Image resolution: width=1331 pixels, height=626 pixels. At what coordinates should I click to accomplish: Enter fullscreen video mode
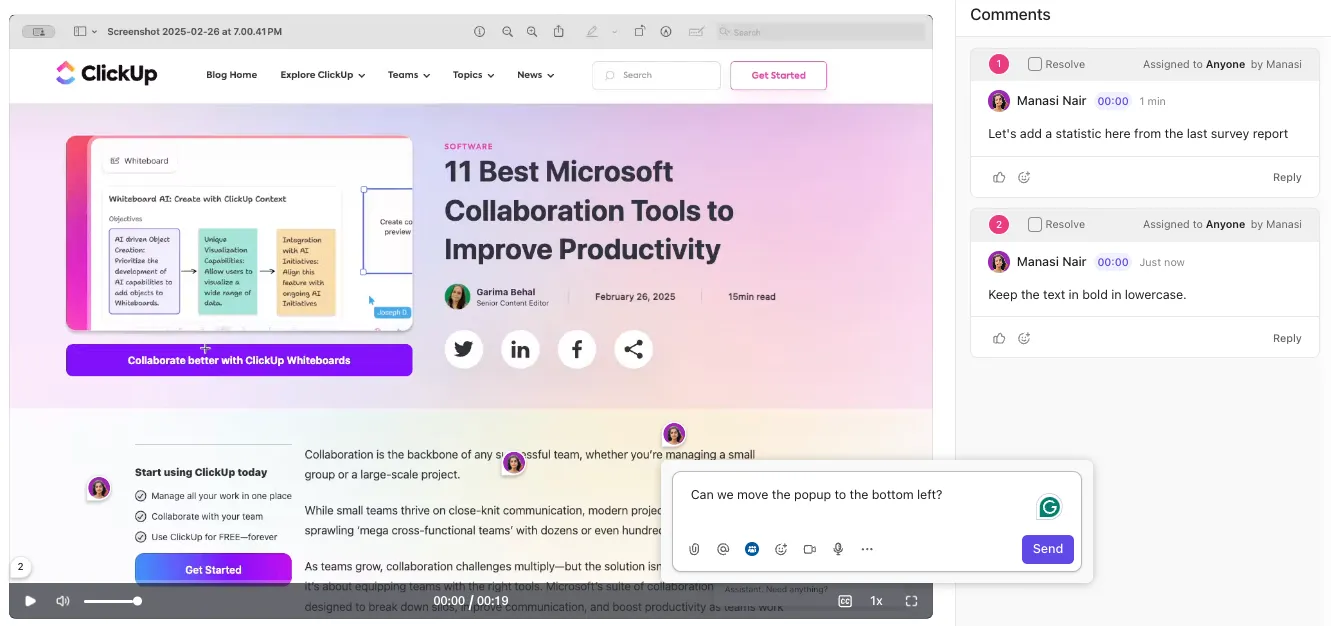click(911, 601)
